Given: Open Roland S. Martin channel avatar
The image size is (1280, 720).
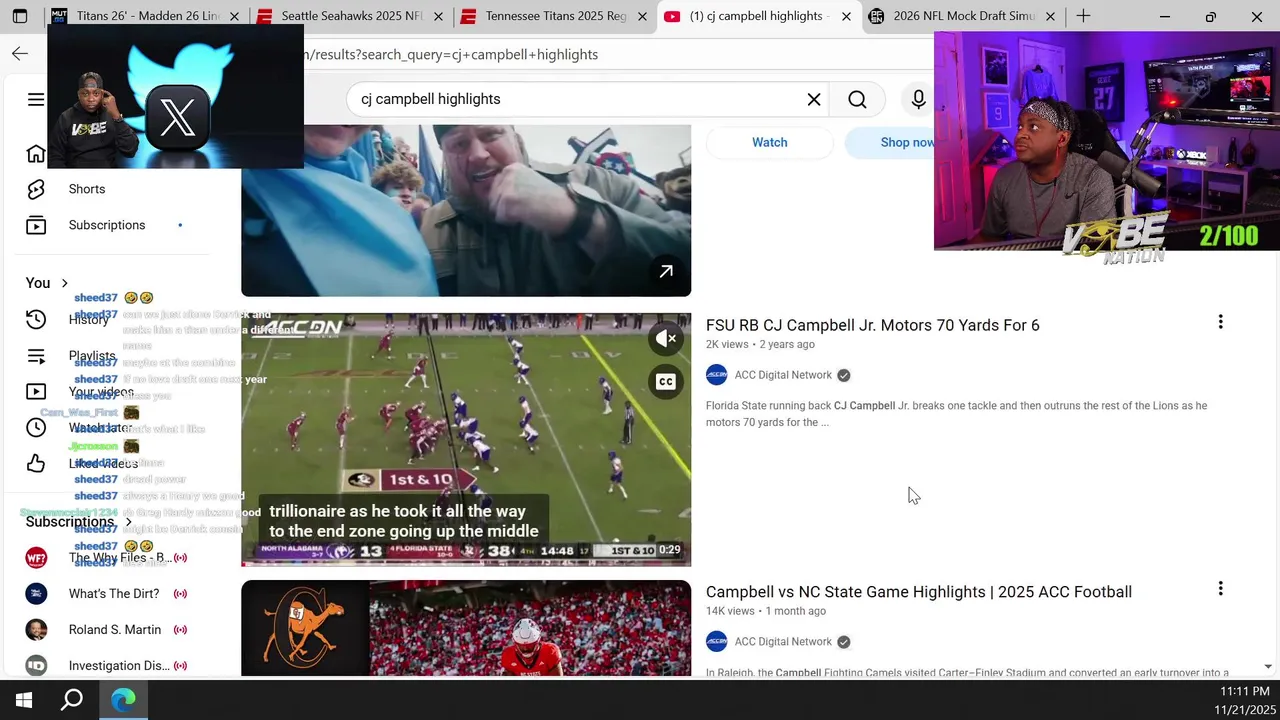Looking at the screenshot, I should [36, 630].
